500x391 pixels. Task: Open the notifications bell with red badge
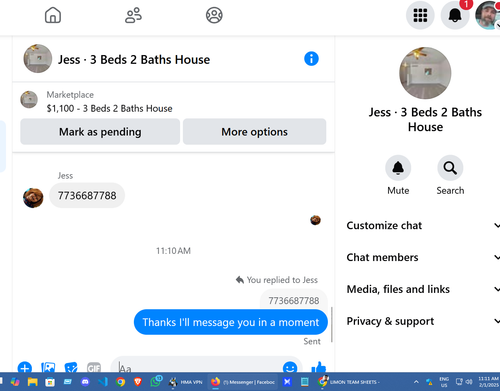click(455, 15)
